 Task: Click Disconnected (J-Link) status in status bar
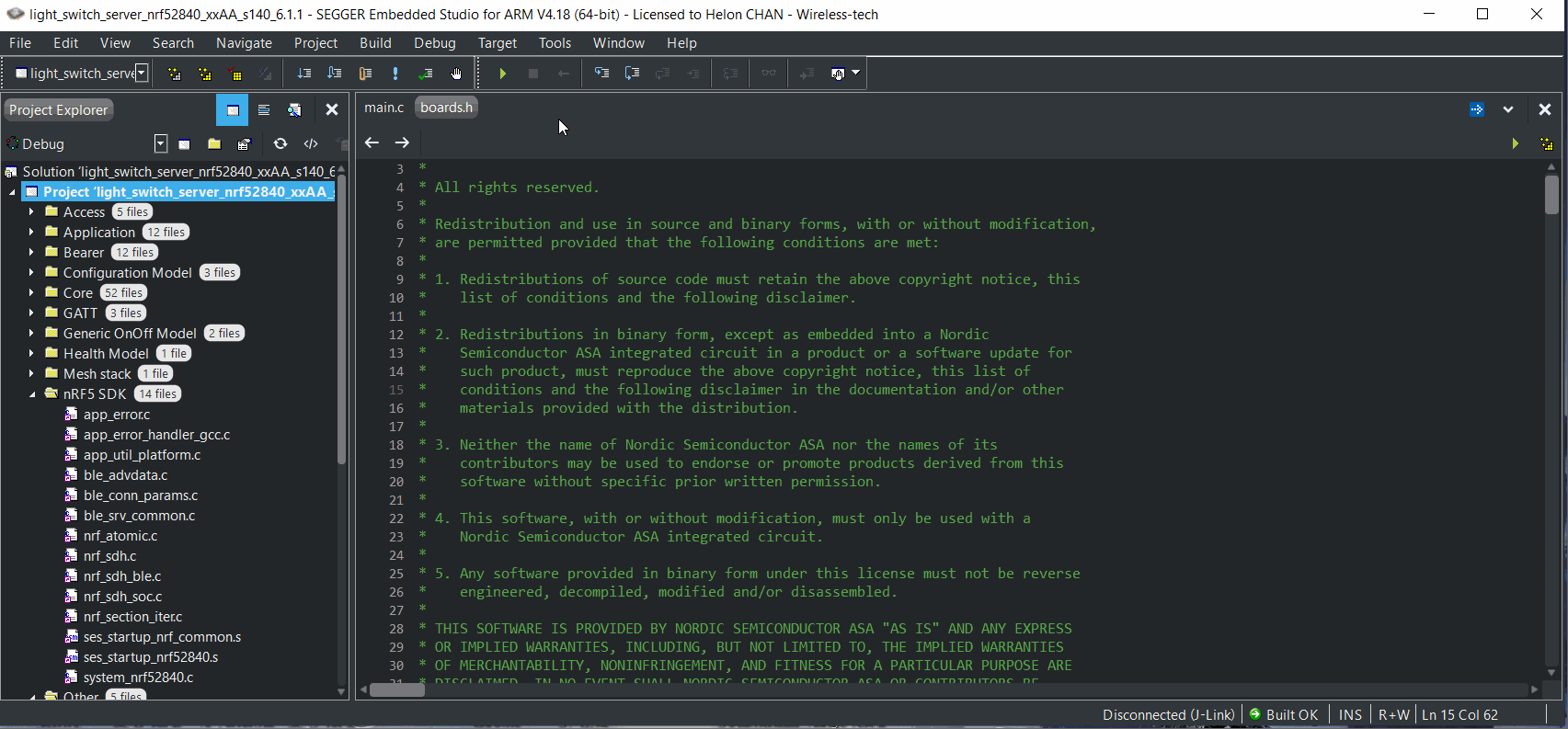click(x=1168, y=715)
